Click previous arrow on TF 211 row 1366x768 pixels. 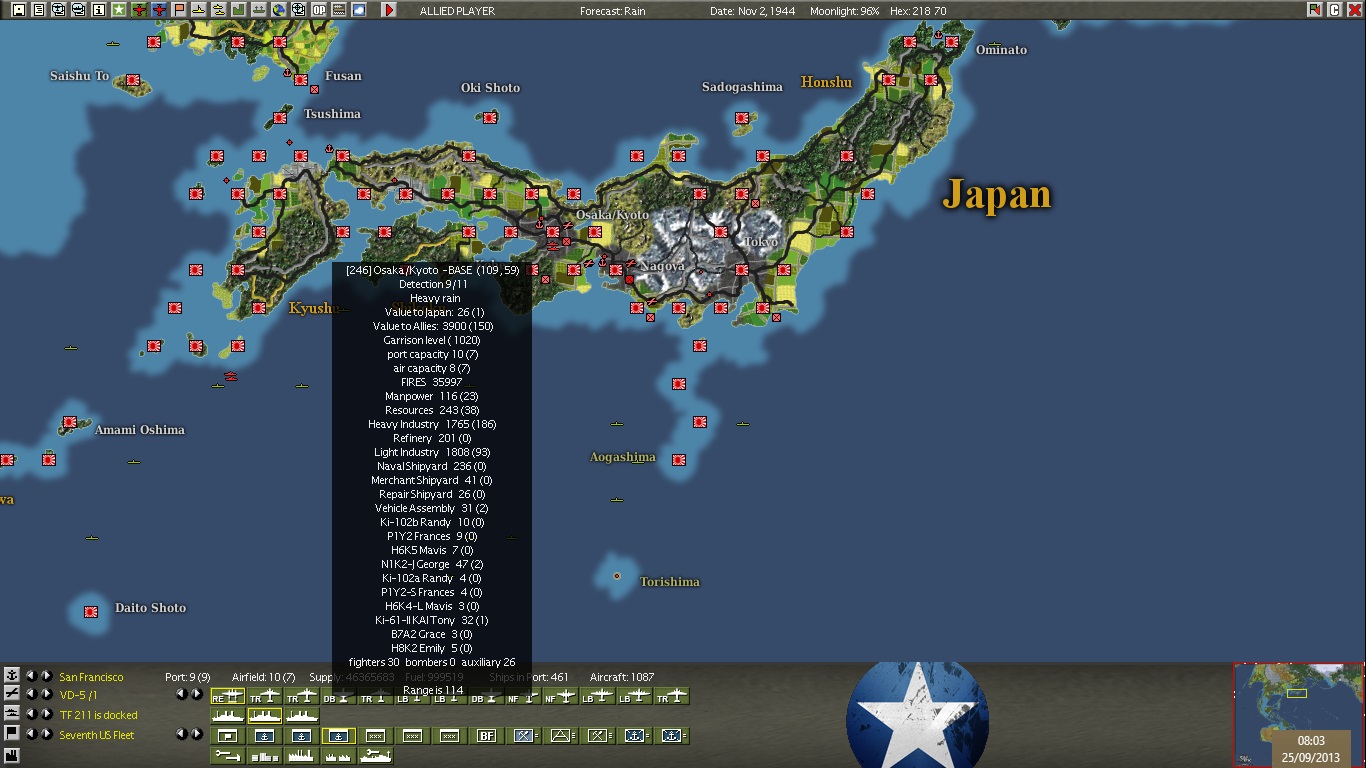[30, 714]
